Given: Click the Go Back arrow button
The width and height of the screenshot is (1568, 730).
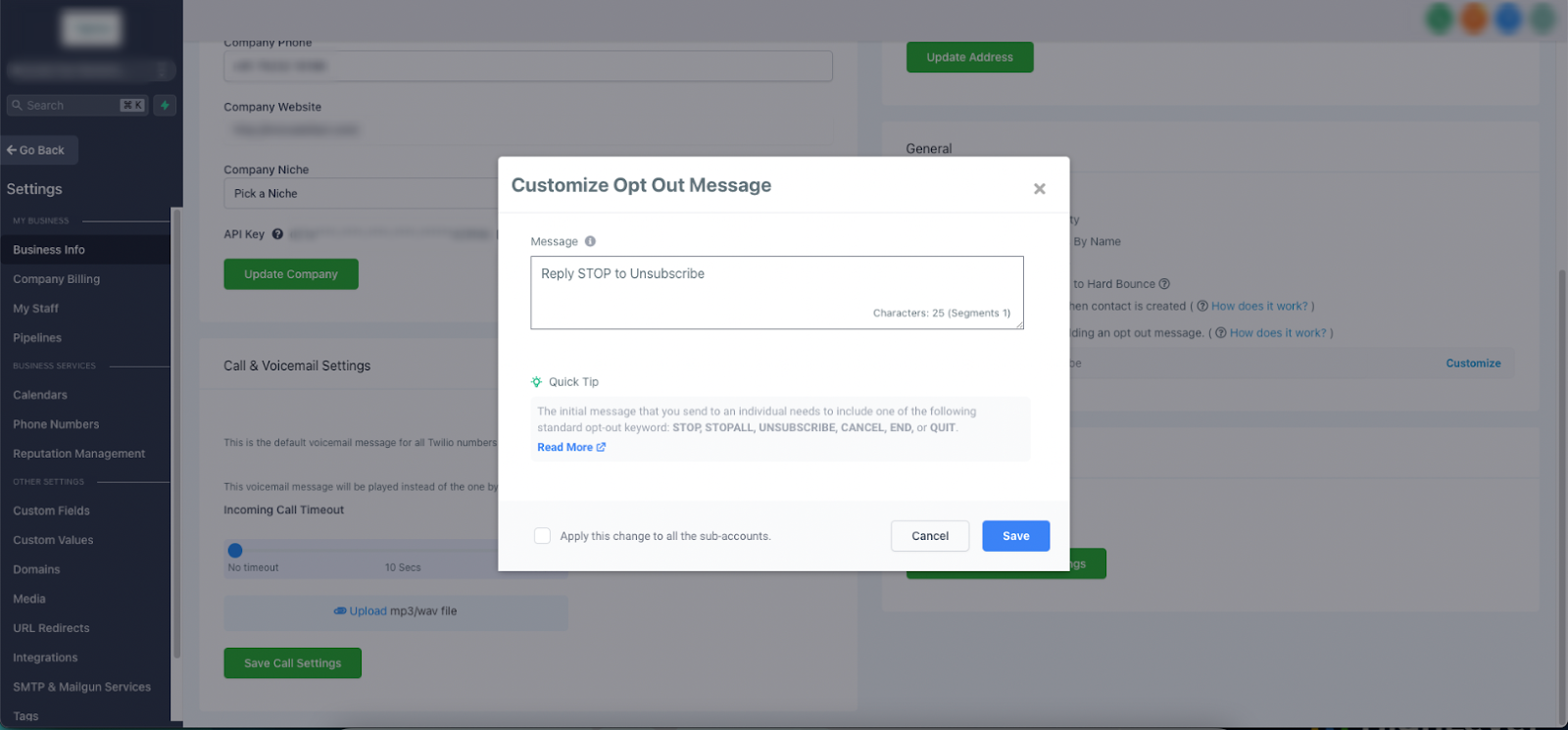Looking at the screenshot, I should pyautogui.click(x=38, y=150).
